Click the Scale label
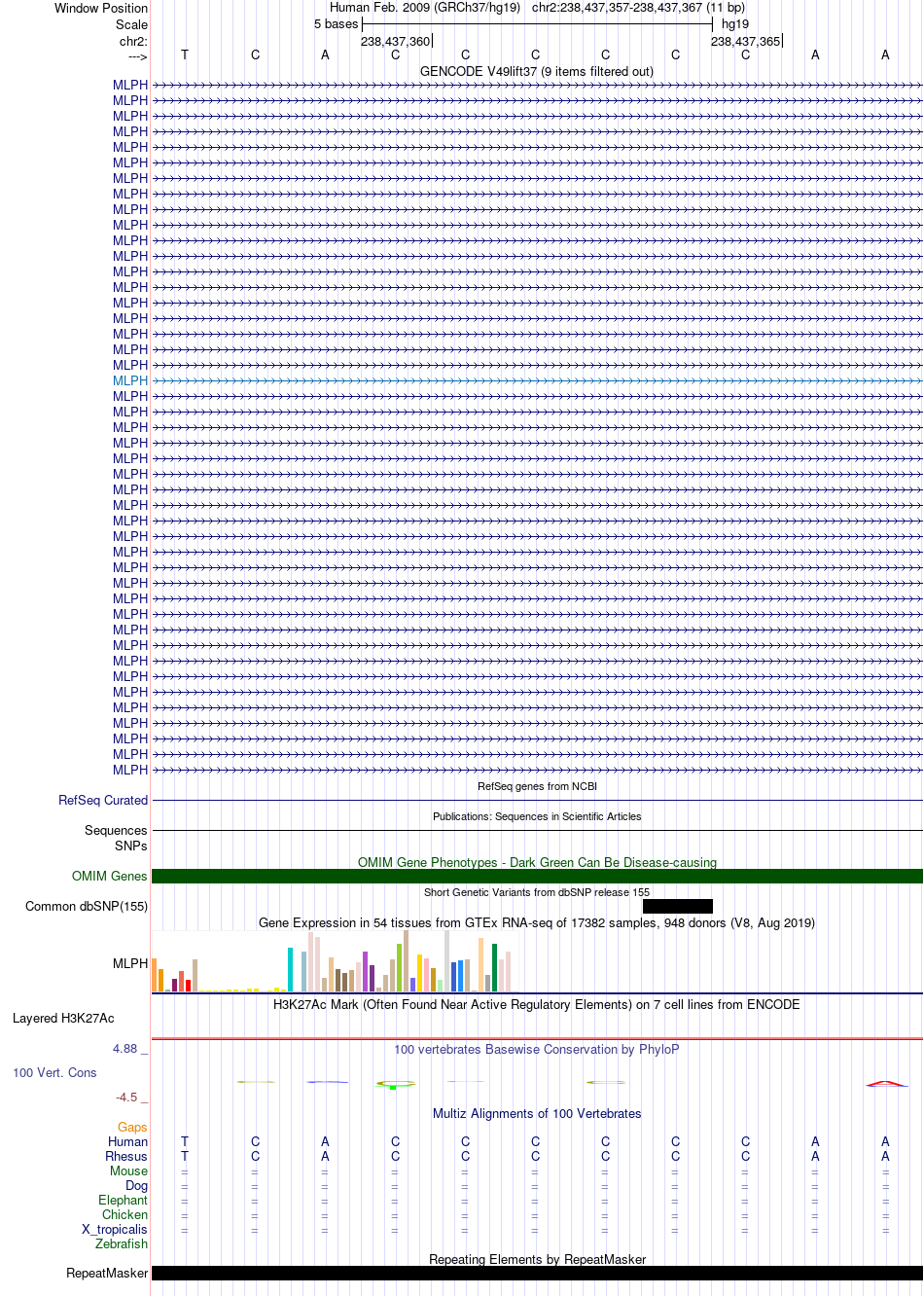Screen dimensions: 924x1296 pyautogui.click(x=132, y=25)
